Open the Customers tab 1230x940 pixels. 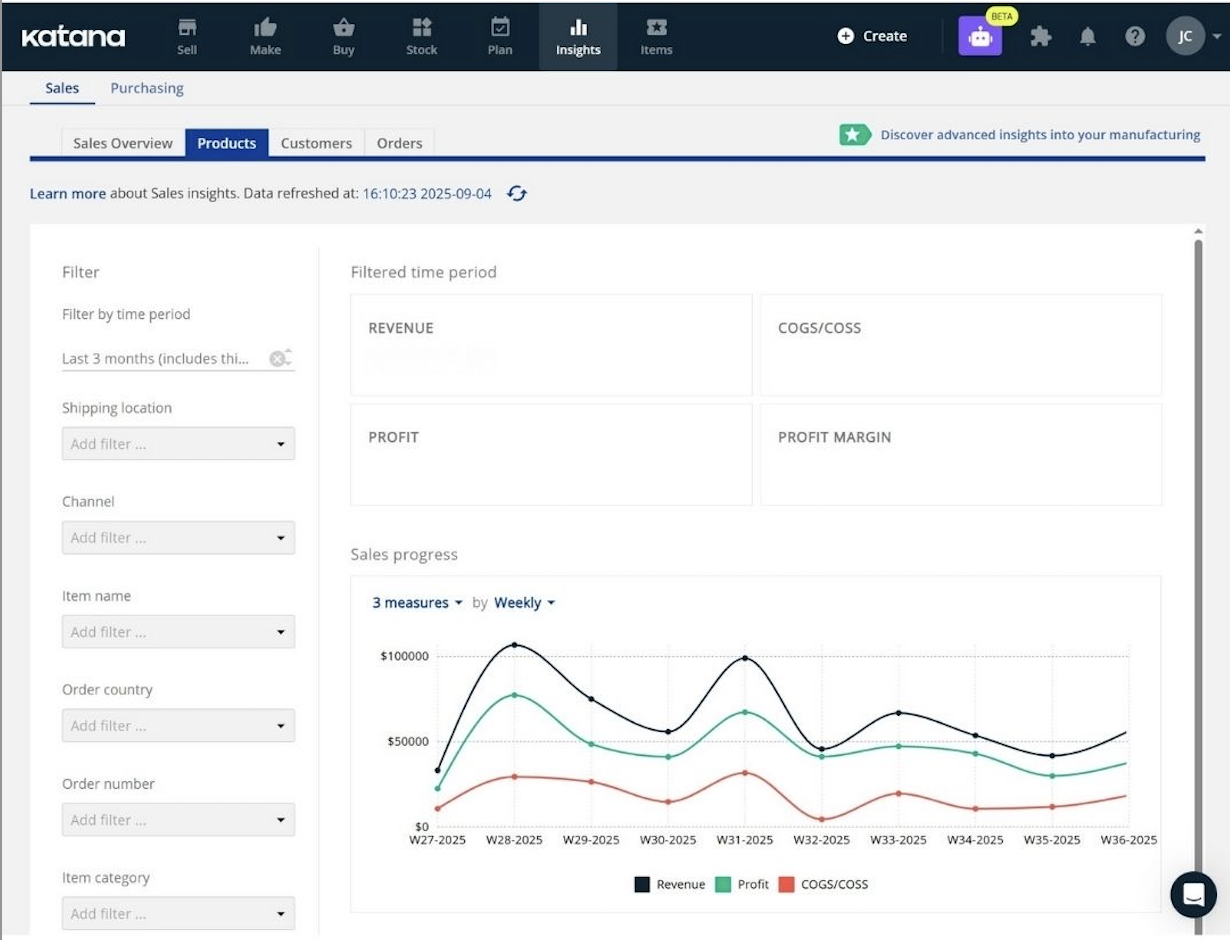316,143
